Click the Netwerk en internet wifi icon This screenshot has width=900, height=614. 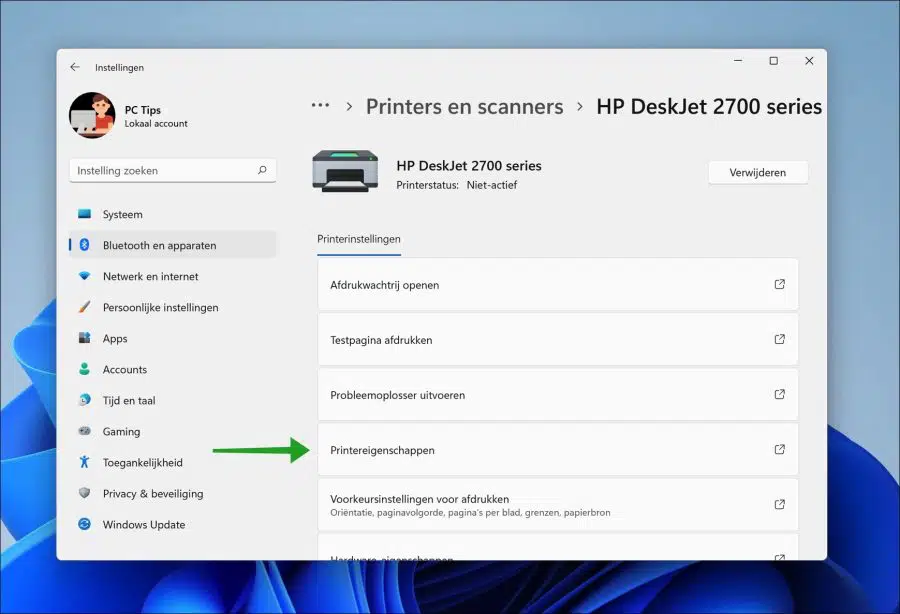(x=84, y=276)
